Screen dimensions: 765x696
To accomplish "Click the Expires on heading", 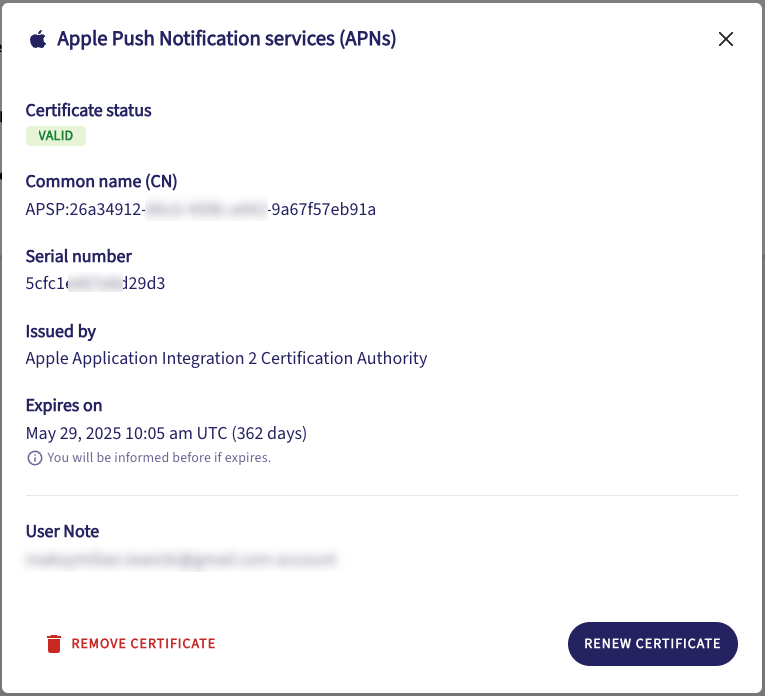I will coord(64,405).
